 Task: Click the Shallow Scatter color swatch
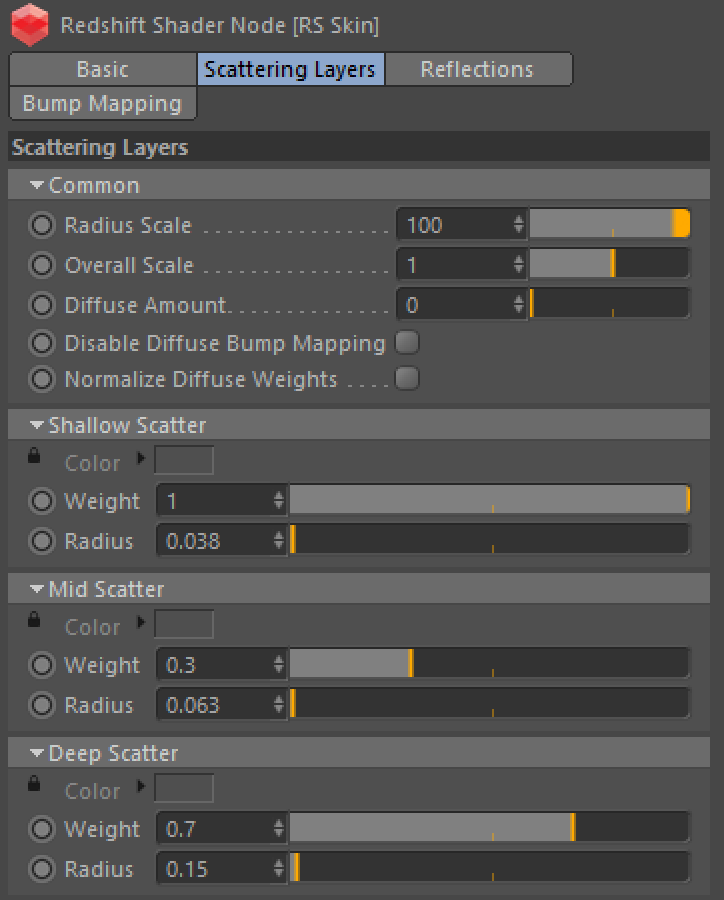pos(184,460)
